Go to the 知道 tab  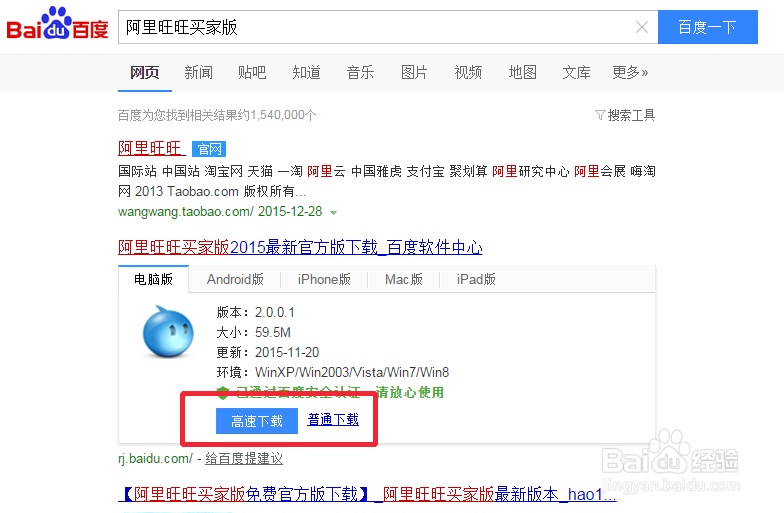(x=306, y=72)
